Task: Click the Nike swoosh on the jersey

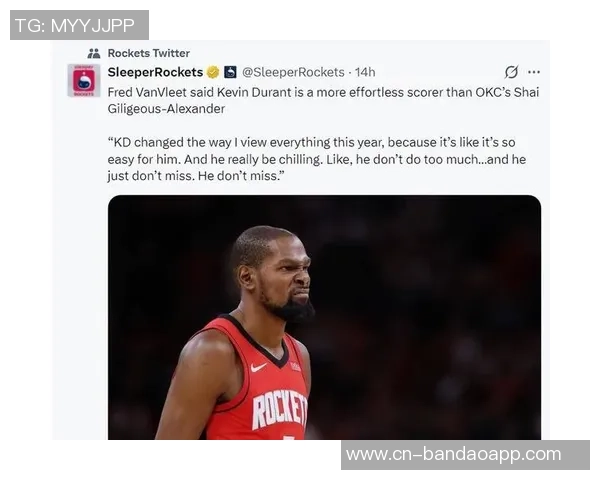Action: point(259,368)
